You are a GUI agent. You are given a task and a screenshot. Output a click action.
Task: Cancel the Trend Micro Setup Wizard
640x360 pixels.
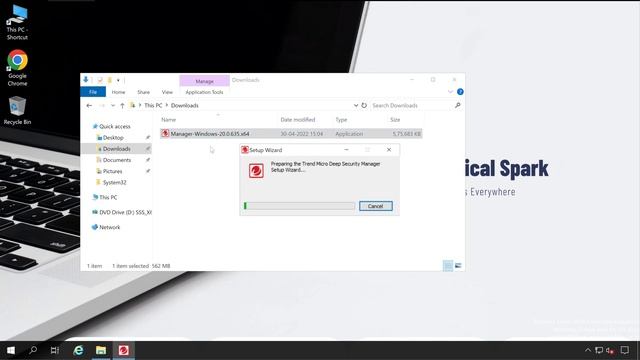point(376,206)
